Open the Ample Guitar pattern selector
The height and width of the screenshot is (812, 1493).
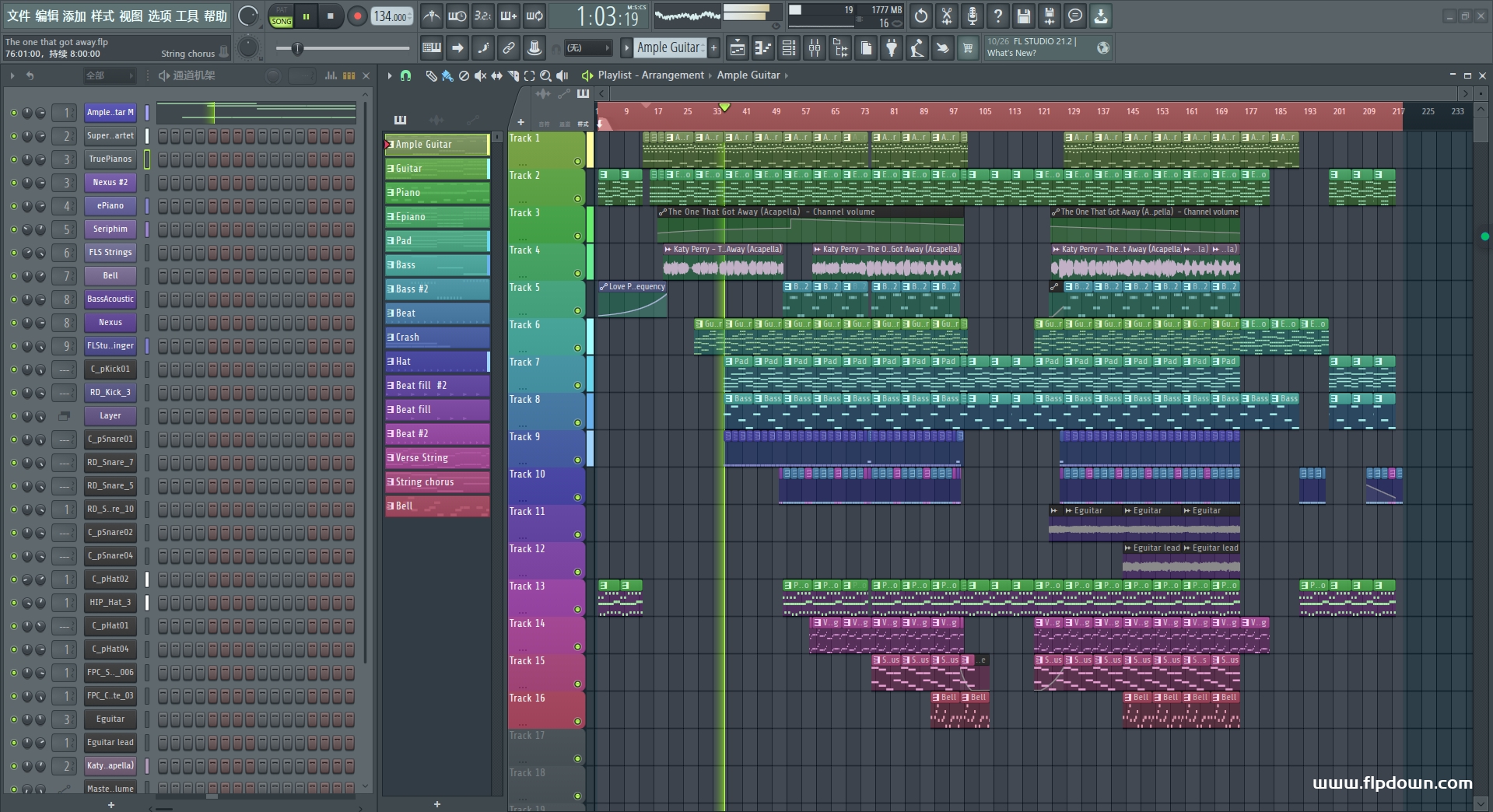[x=670, y=47]
